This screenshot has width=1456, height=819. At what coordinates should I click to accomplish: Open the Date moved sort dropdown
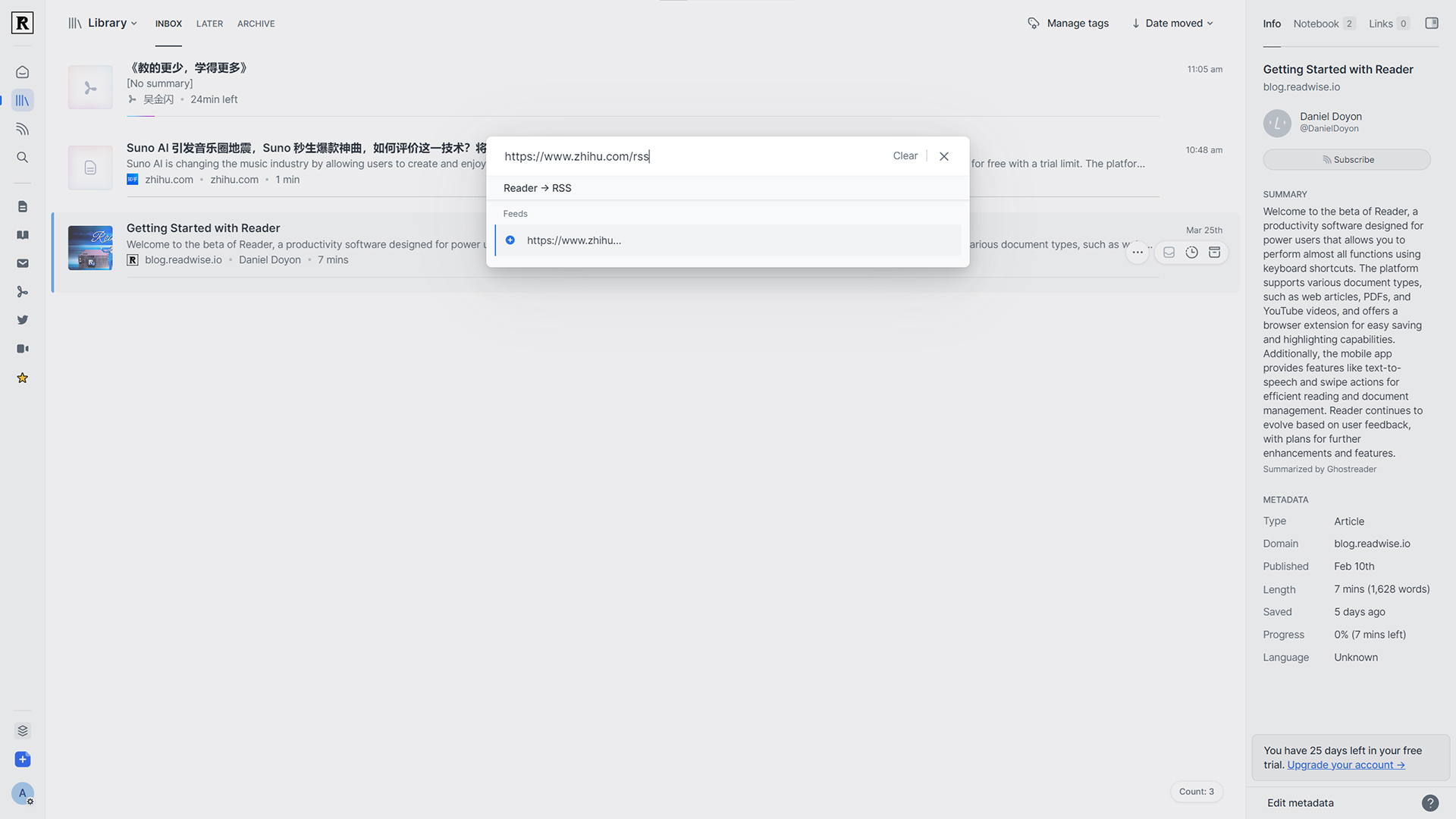coord(1172,24)
